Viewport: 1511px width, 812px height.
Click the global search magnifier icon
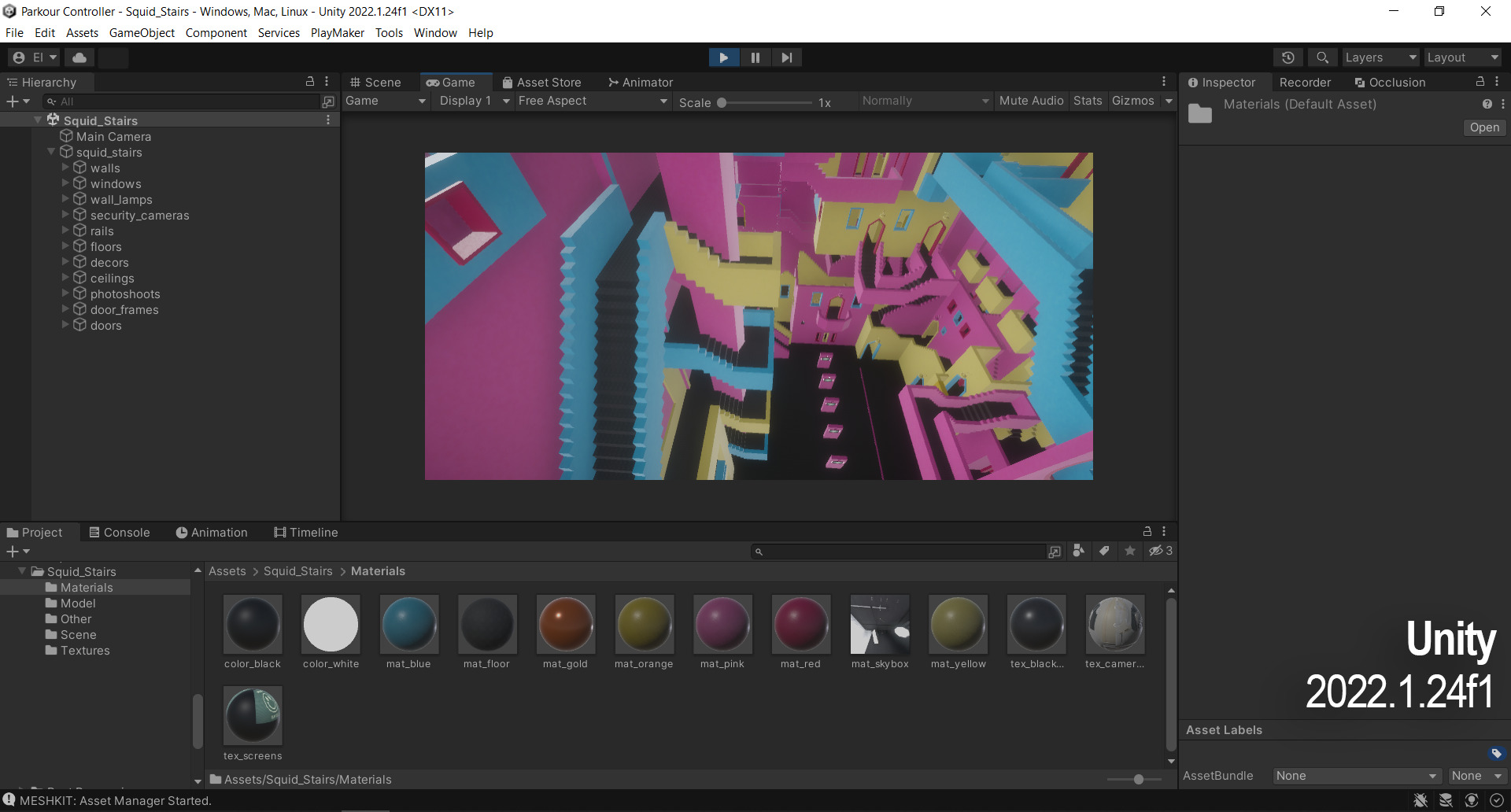[1323, 57]
